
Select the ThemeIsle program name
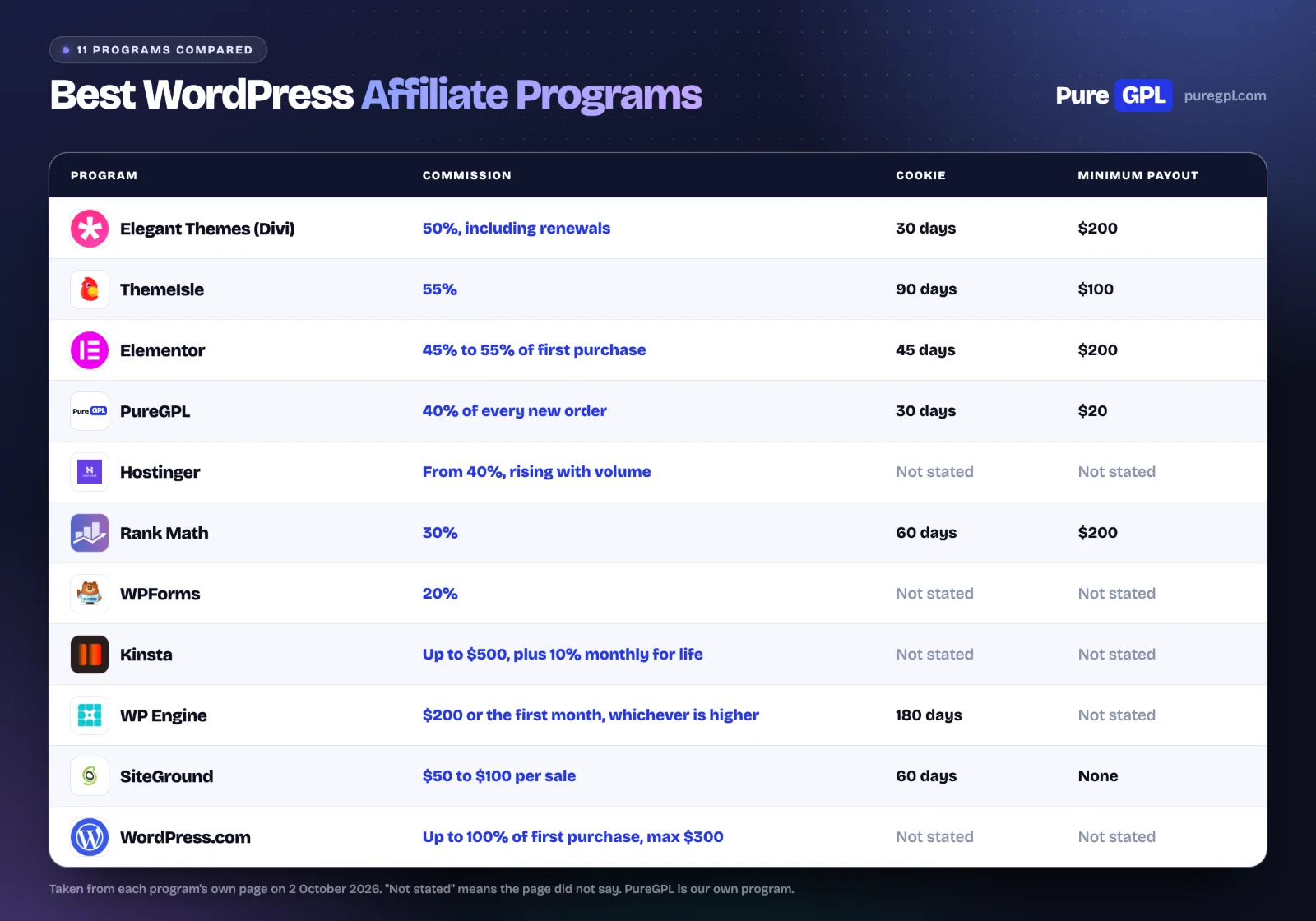point(162,289)
